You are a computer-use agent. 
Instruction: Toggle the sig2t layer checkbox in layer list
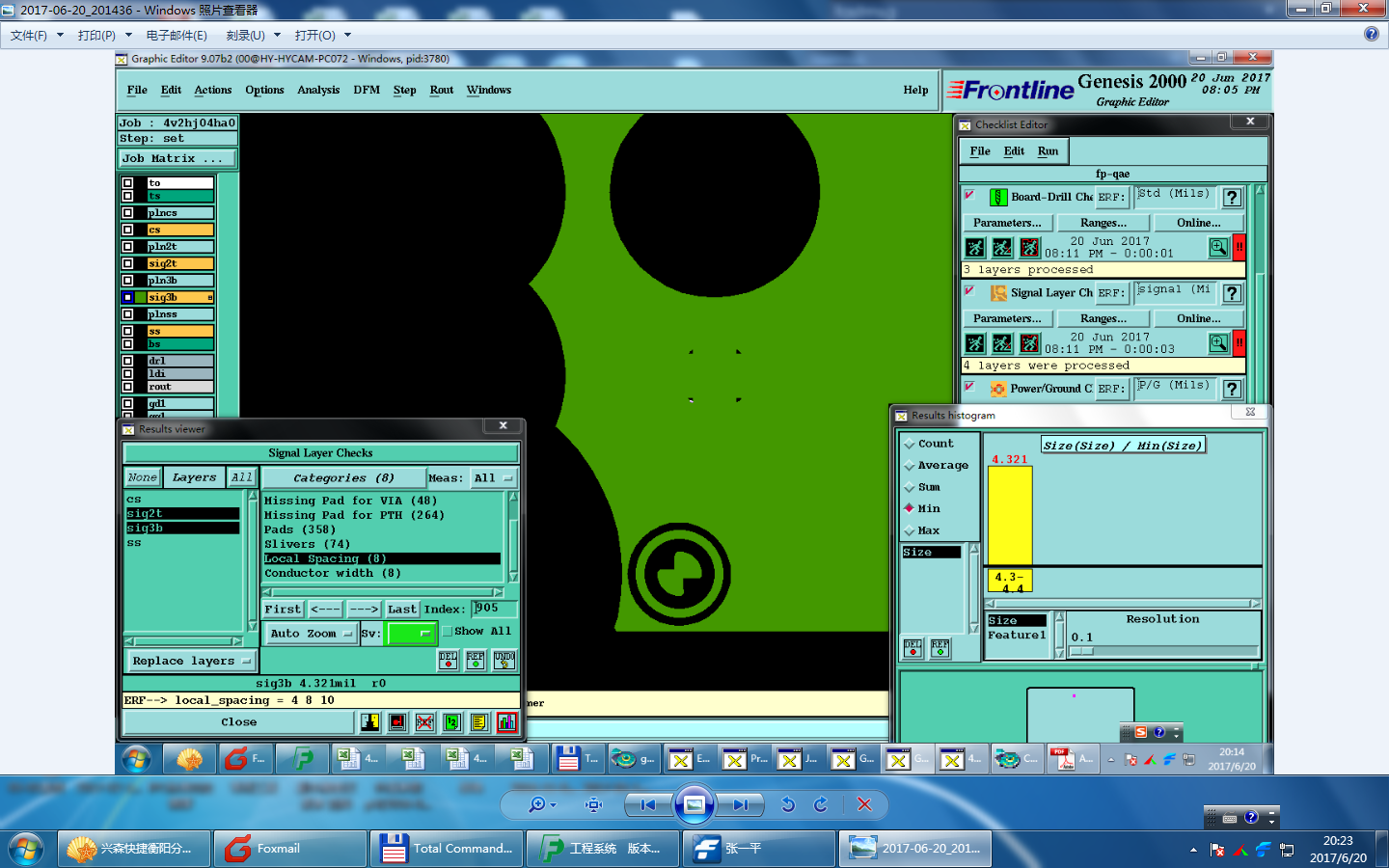[127, 263]
